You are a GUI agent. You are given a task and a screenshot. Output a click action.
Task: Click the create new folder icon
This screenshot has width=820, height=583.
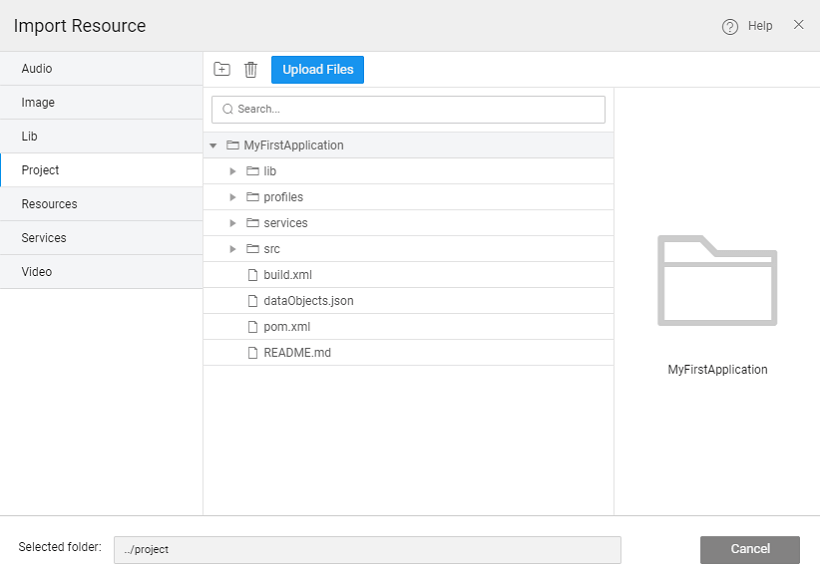(x=221, y=69)
